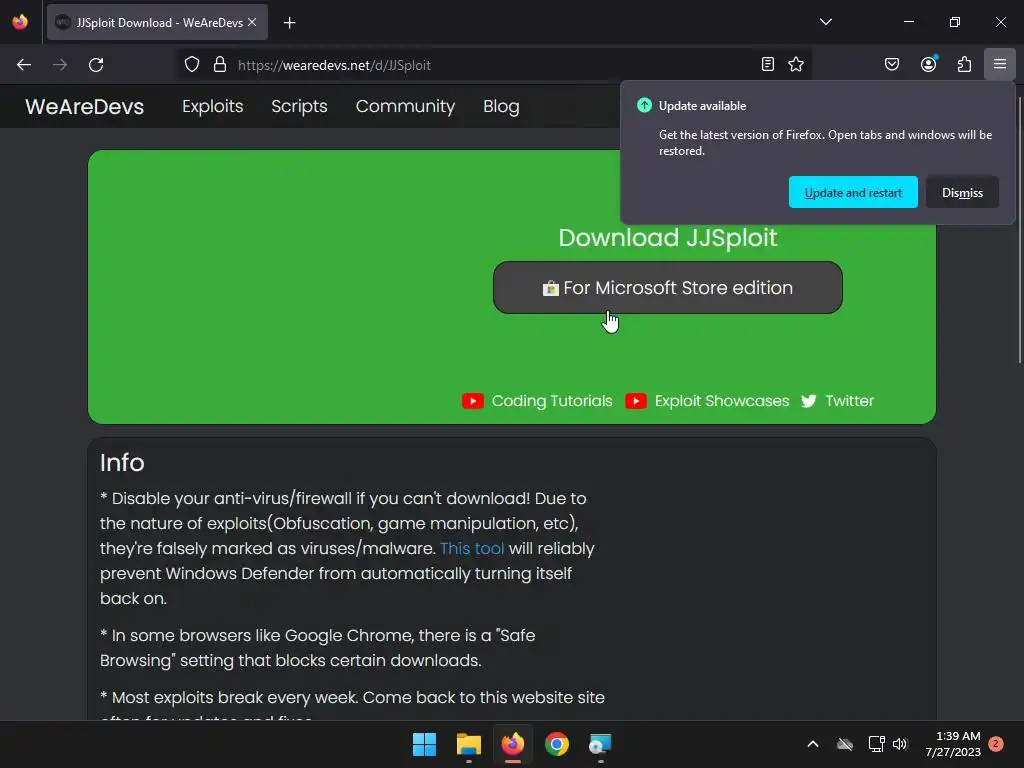The image size is (1024, 768).
Task: Click the Firefox taskbar icon
Action: [x=513, y=744]
